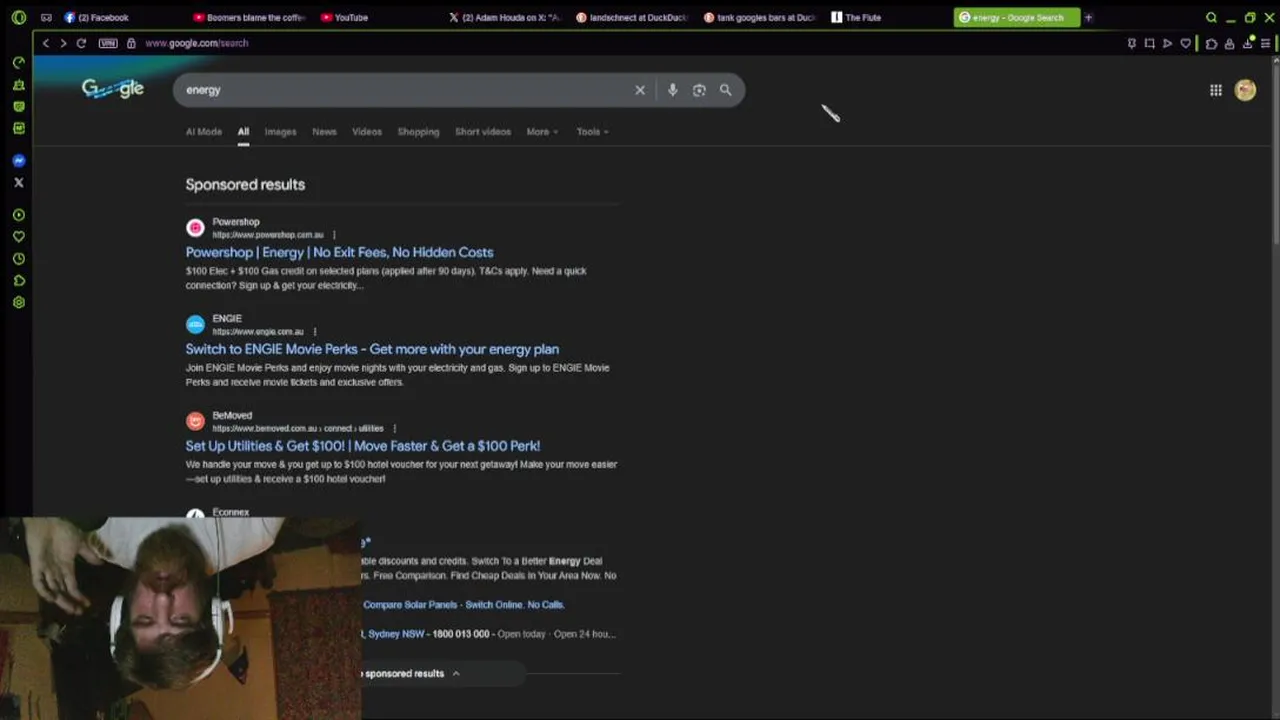Open Messenger in sidebar

pyautogui.click(x=18, y=160)
